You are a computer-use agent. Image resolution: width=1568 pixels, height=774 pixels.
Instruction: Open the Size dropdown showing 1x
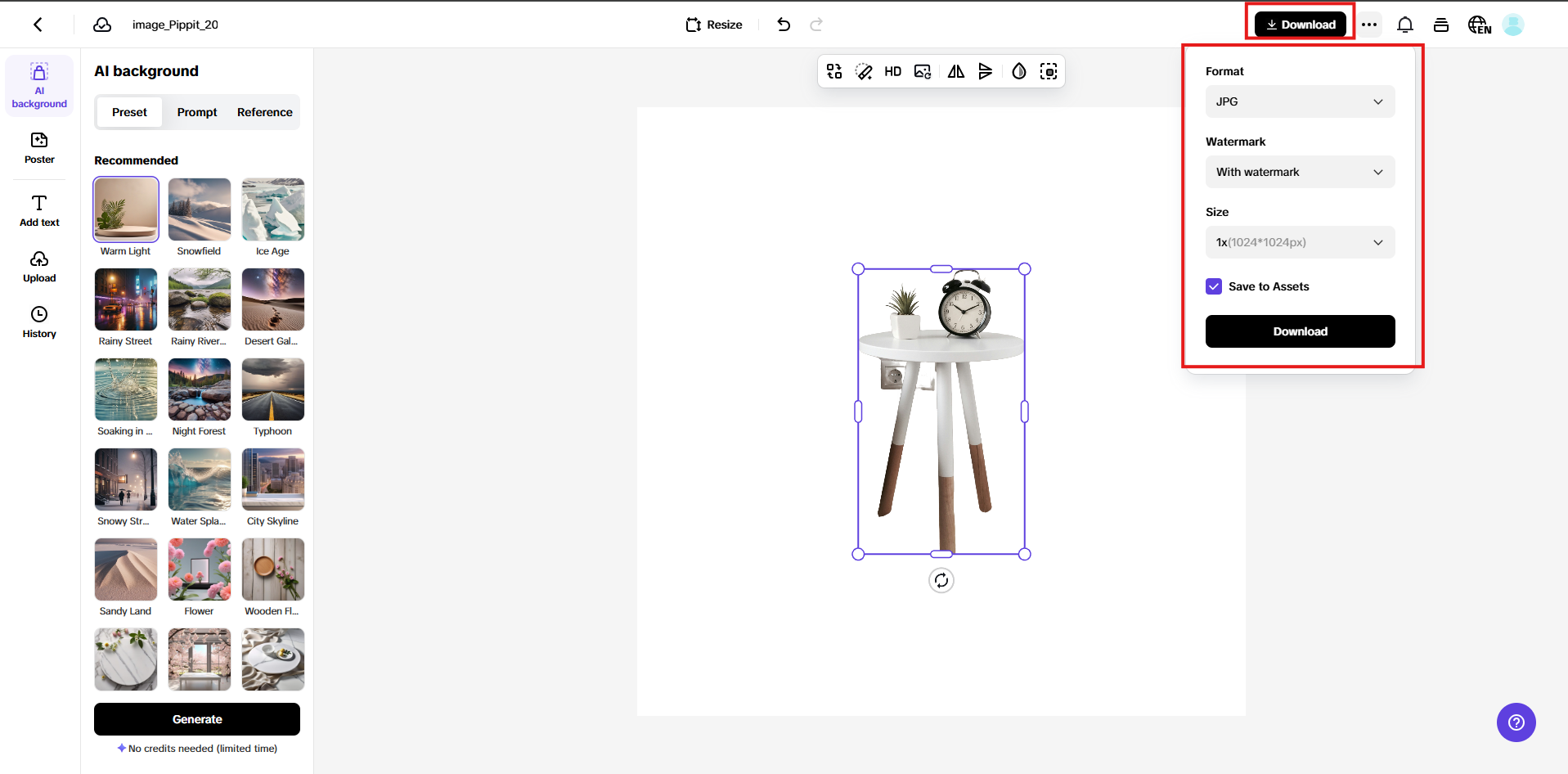click(1301, 242)
